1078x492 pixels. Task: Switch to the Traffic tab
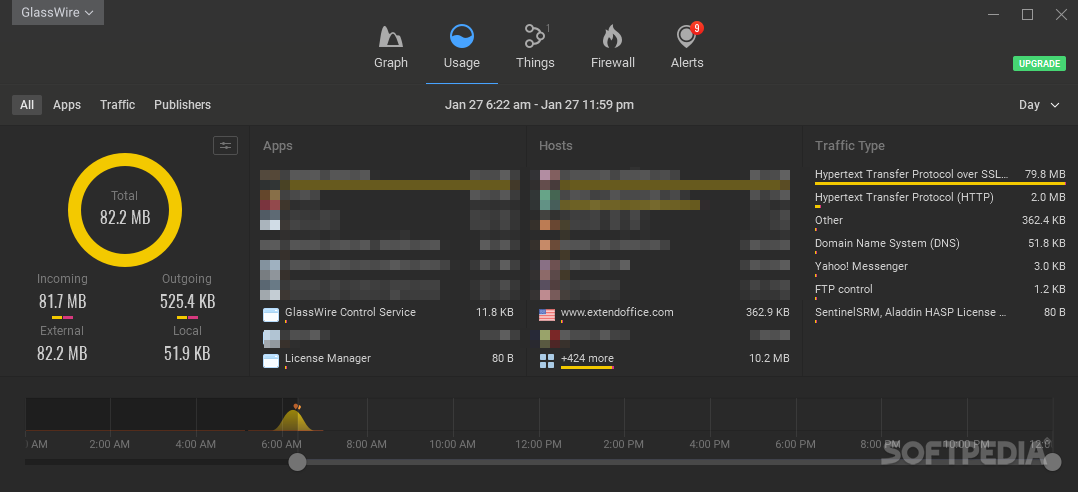pyautogui.click(x=118, y=105)
